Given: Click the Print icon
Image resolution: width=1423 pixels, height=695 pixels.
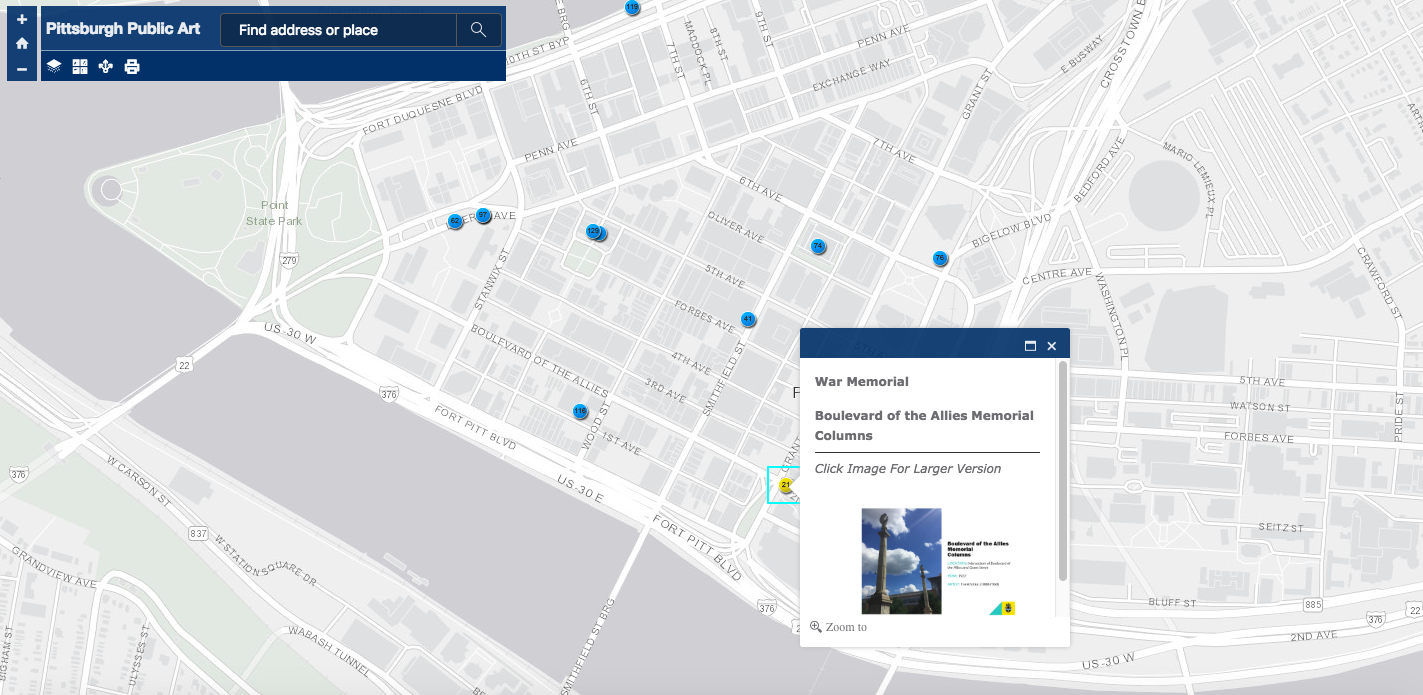Looking at the screenshot, I should pos(132,67).
